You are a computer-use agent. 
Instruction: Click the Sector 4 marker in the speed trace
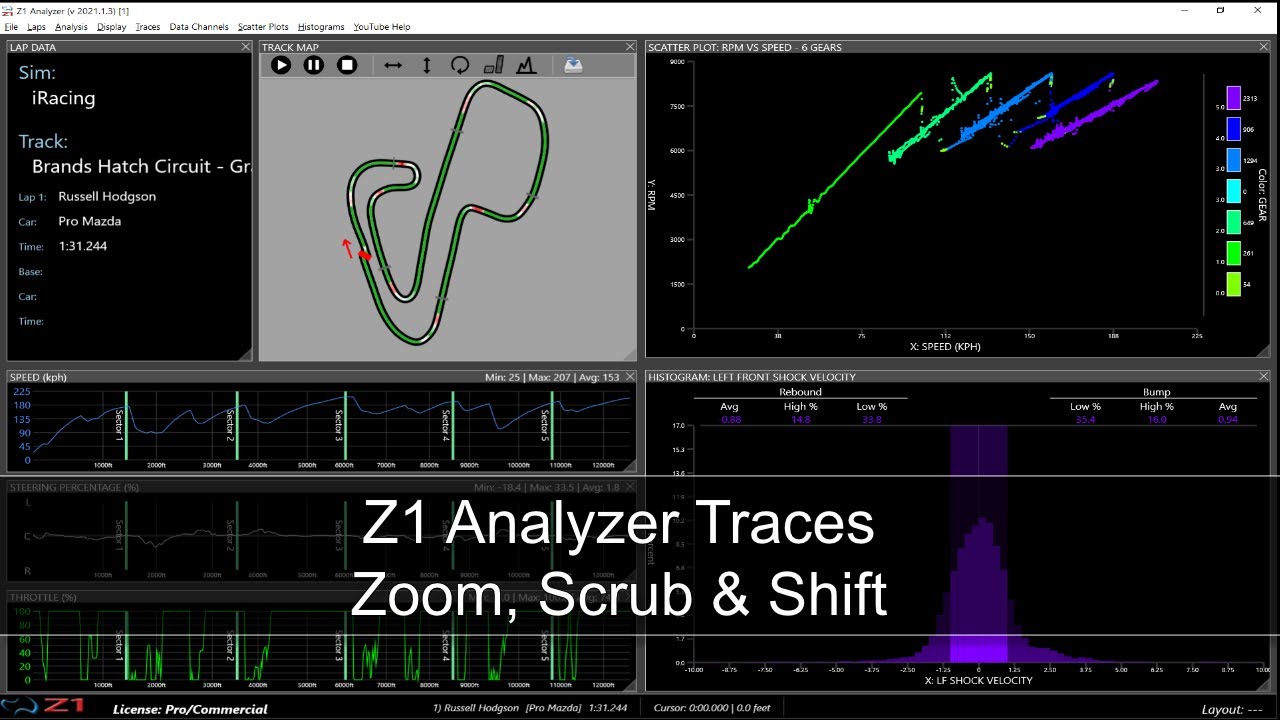(453, 425)
